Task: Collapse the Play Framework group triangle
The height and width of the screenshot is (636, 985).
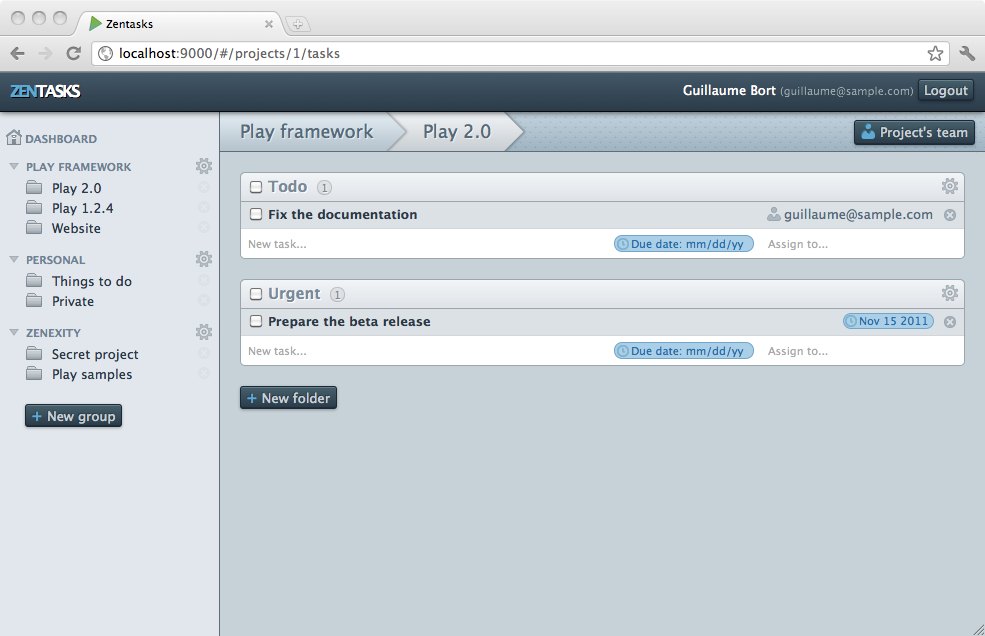Action: coord(14,167)
